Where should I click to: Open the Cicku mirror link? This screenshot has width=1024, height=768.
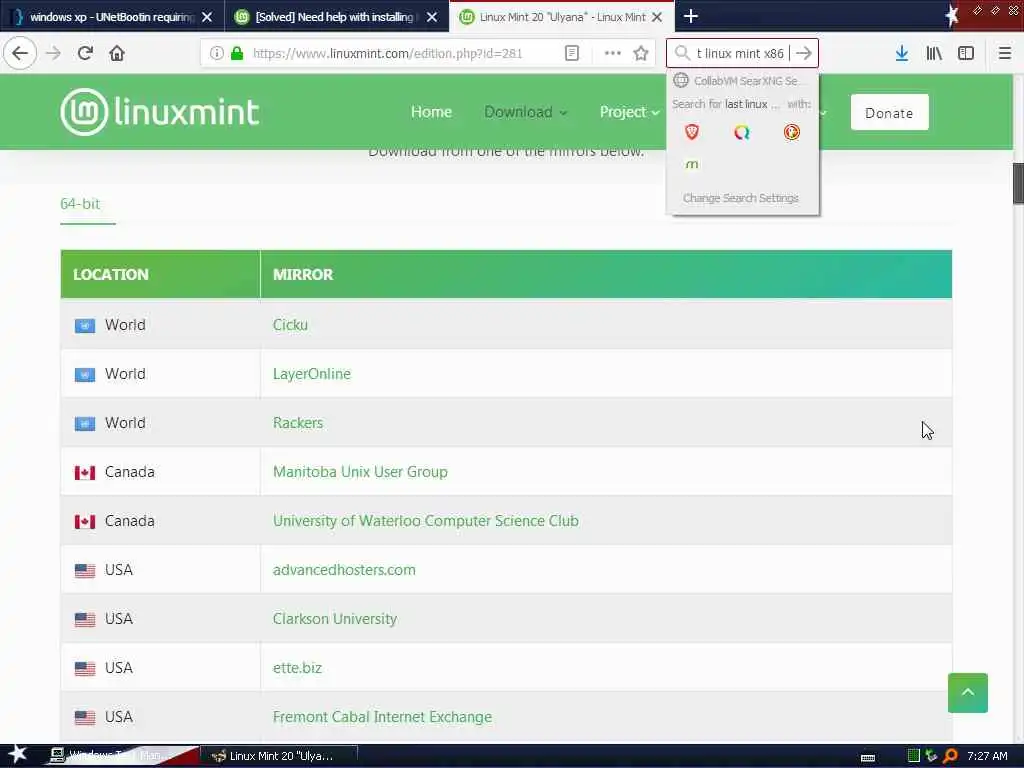pyautogui.click(x=290, y=325)
